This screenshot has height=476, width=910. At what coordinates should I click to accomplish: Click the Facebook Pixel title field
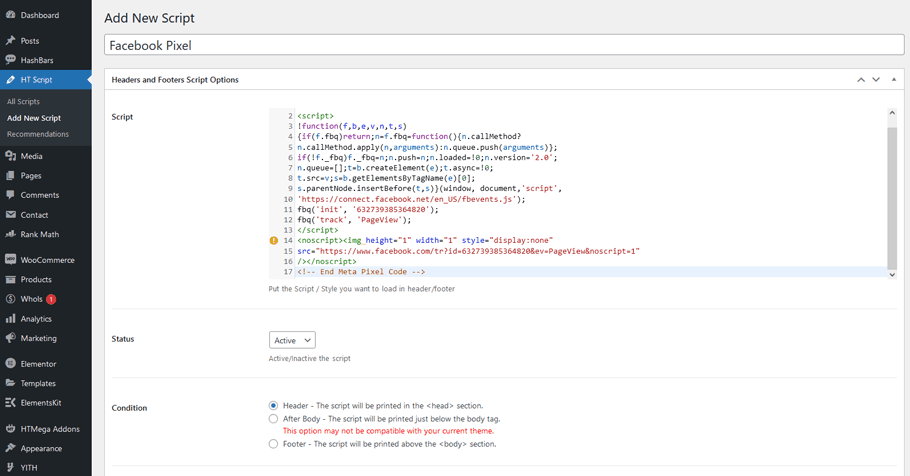tap(504, 45)
